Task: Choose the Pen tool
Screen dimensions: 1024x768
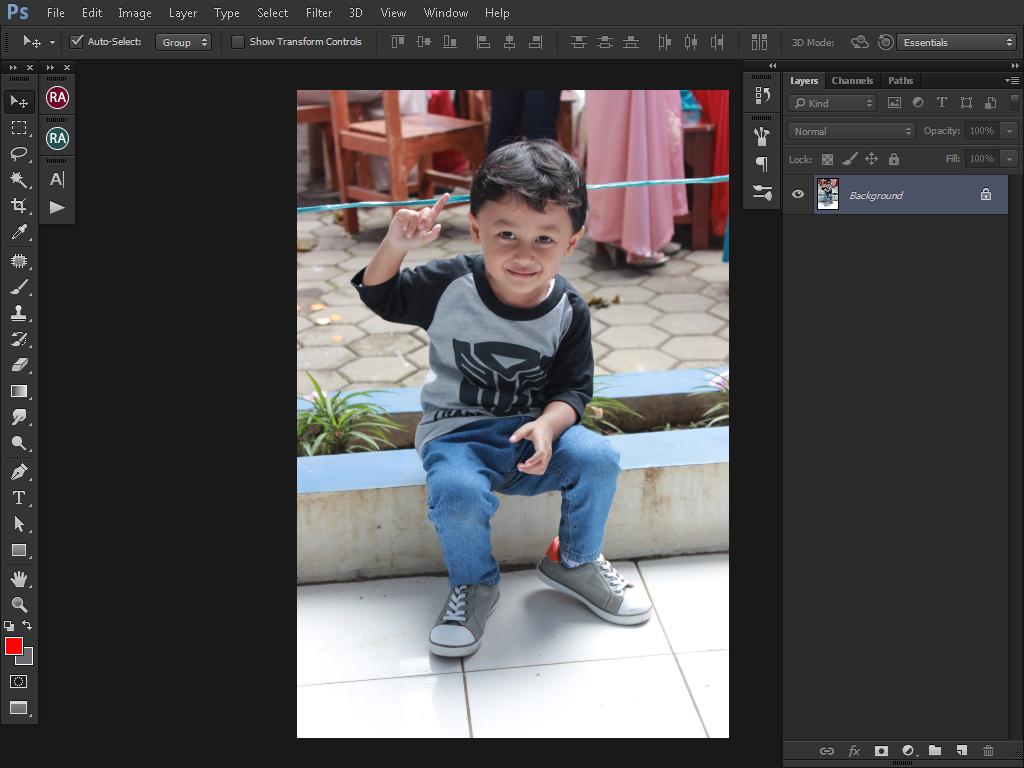Action: pos(18,471)
